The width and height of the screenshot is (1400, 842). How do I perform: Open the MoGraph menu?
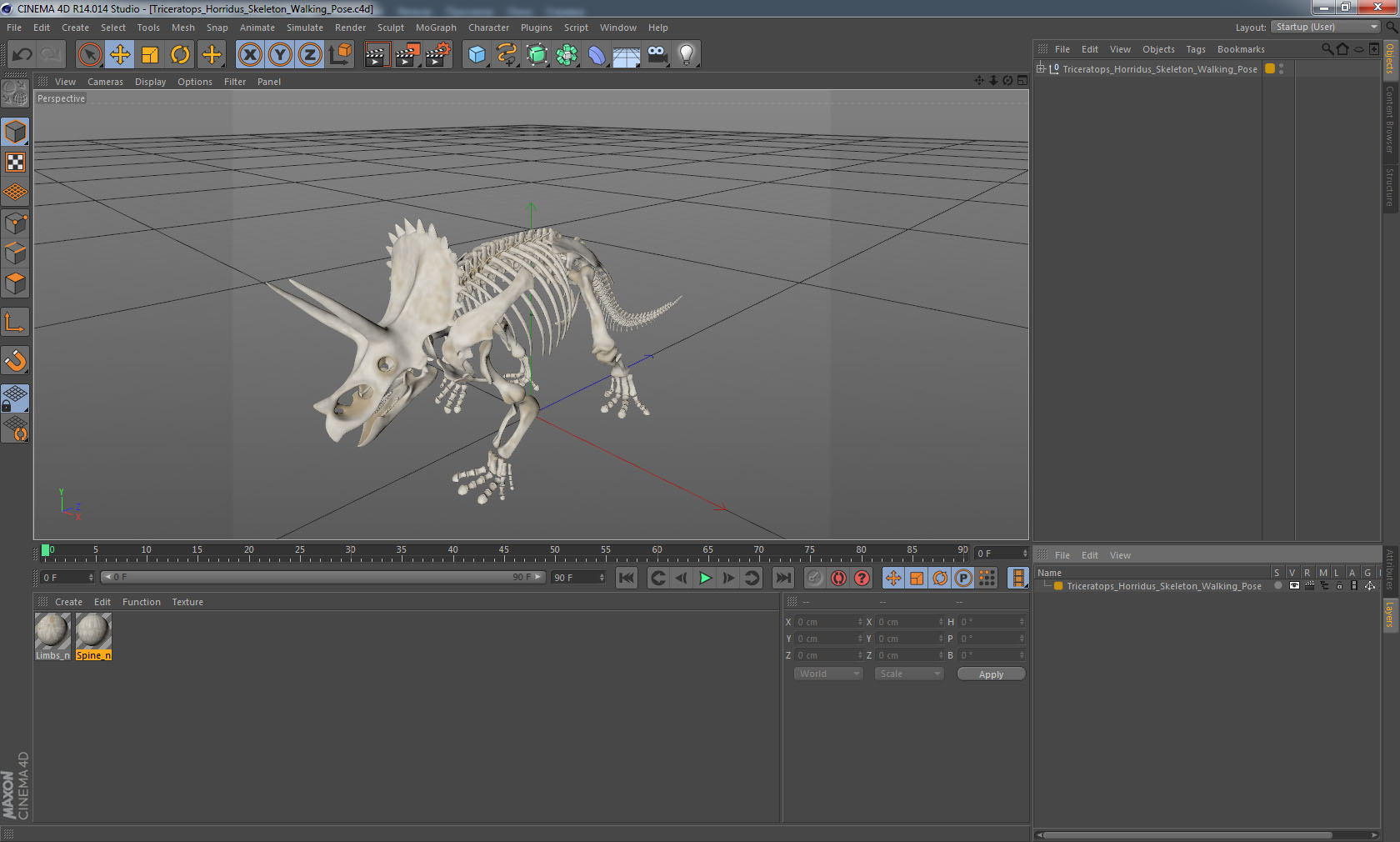(436, 28)
